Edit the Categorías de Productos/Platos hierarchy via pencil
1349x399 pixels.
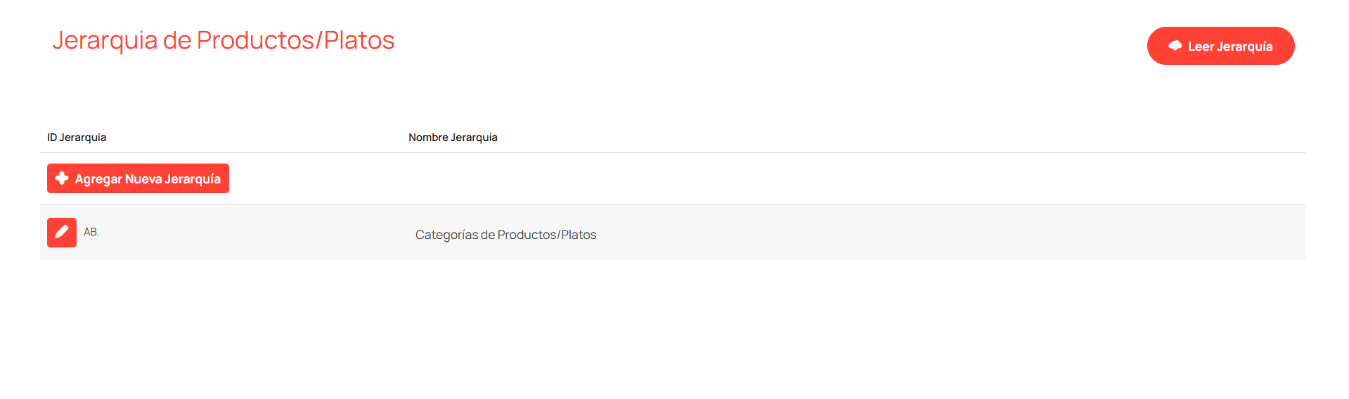pyautogui.click(x=62, y=232)
